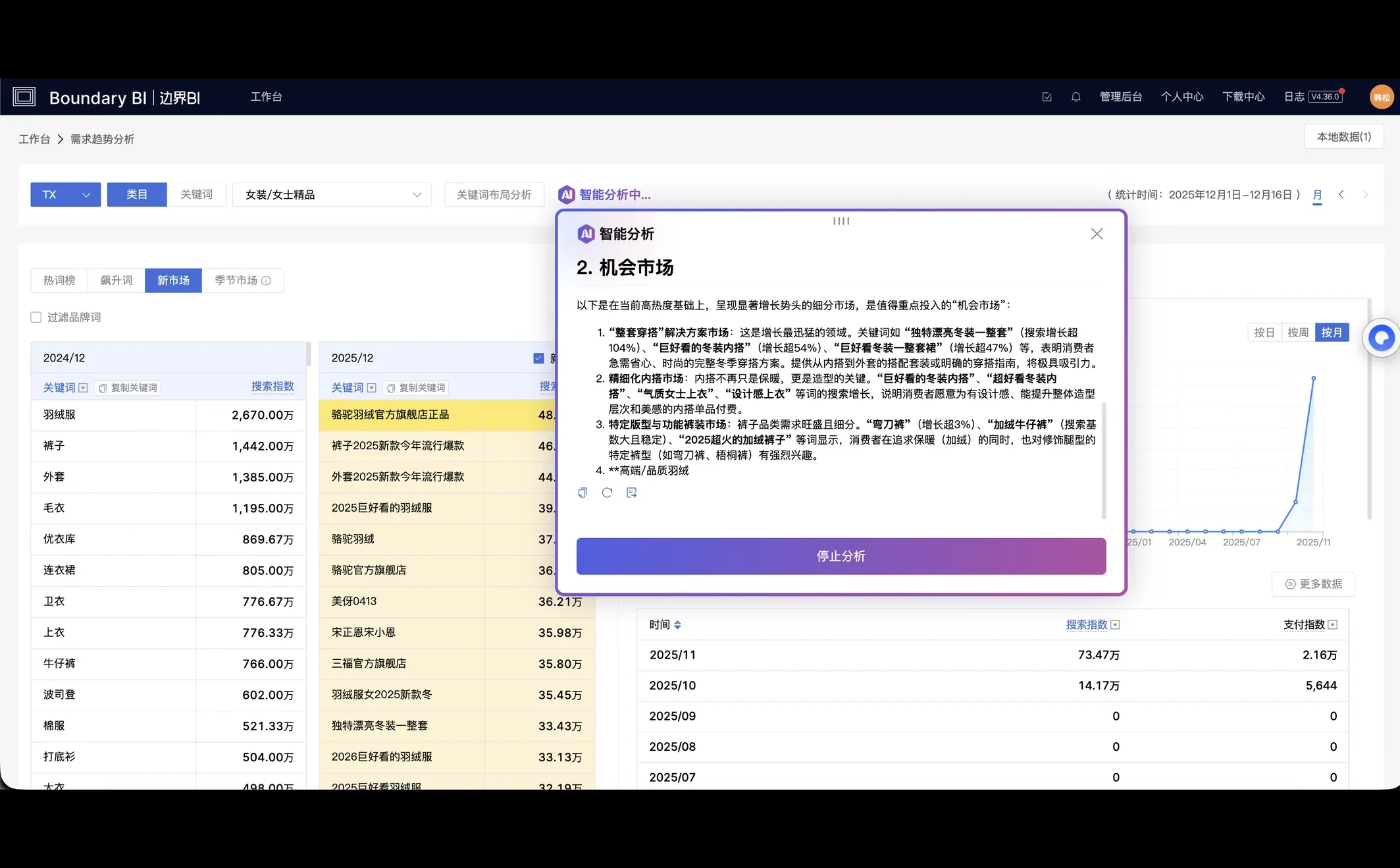Click the info icon beside 季节市场 tab
This screenshot has height=868, width=1400.
[x=266, y=280]
